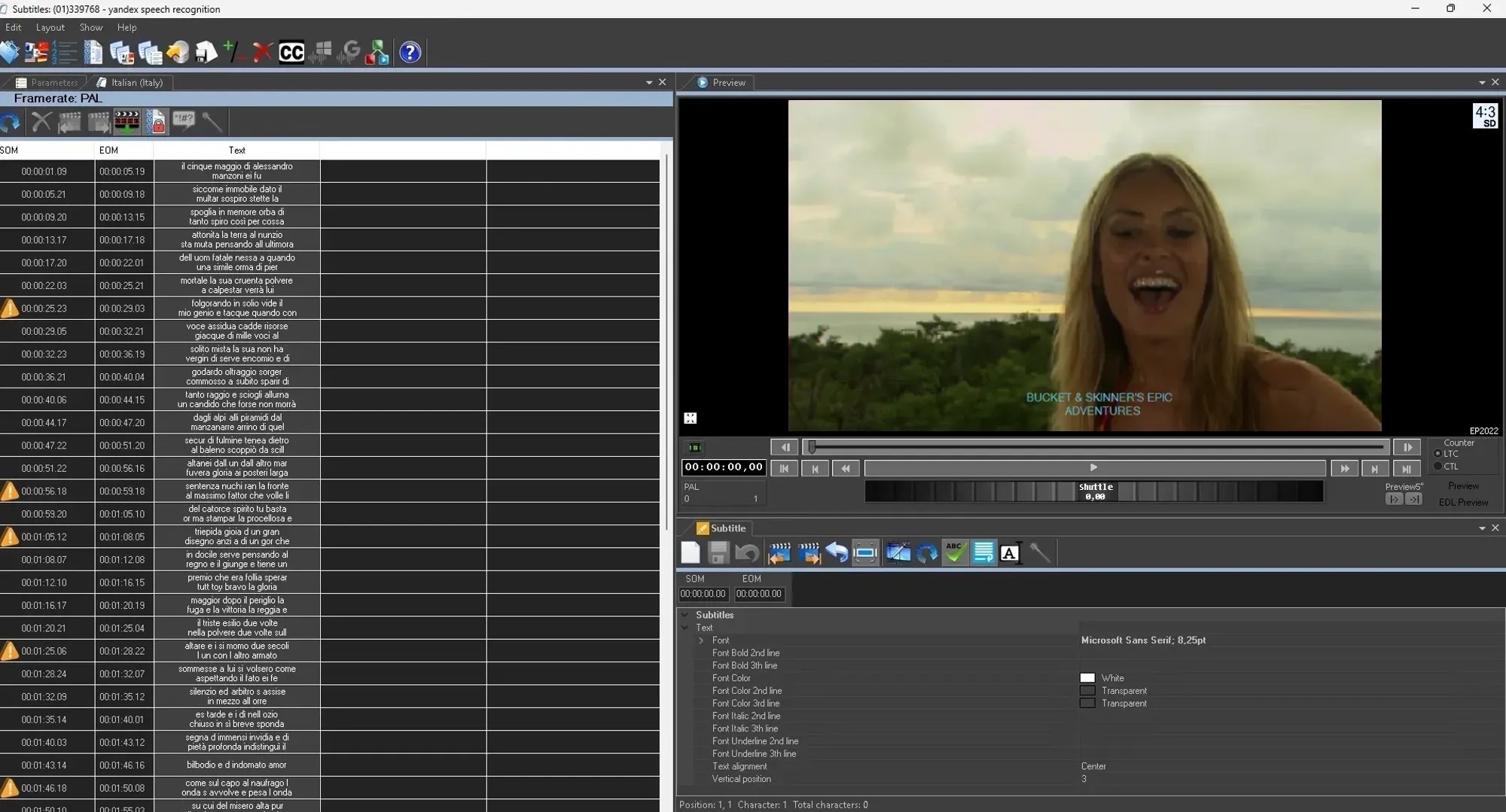
Task: Select the LTC counter radio button
Action: click(x=1437, y=454)
